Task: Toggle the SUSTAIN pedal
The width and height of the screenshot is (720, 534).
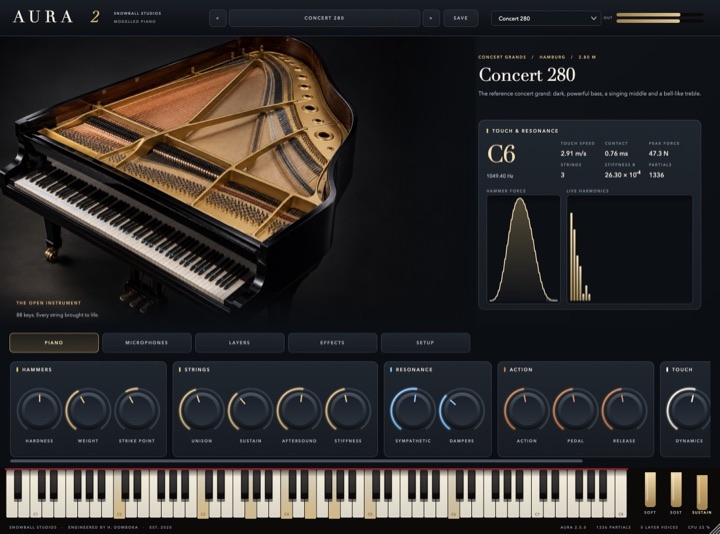Action: (702, 492)
